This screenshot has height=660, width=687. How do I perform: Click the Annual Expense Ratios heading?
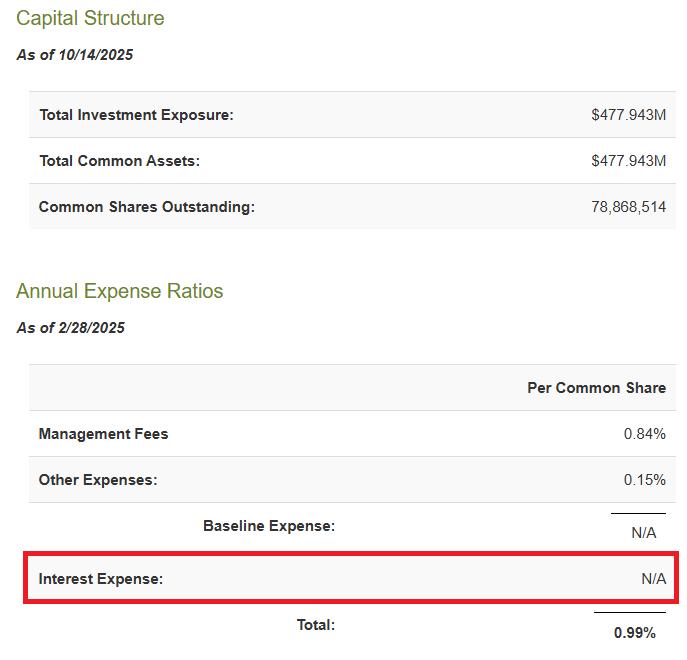(120, 291)
